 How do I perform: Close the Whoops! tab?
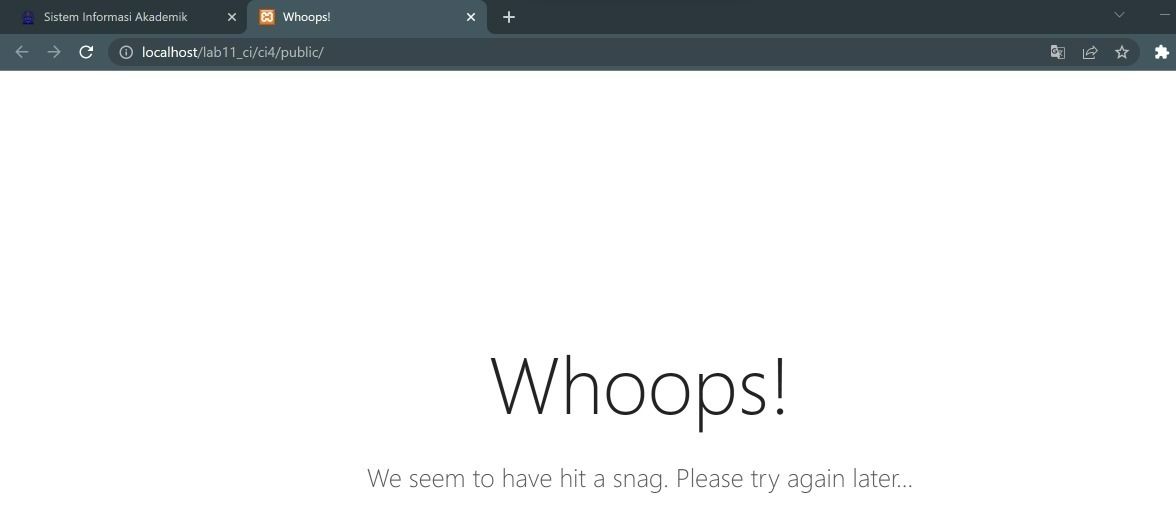point(471,17)
